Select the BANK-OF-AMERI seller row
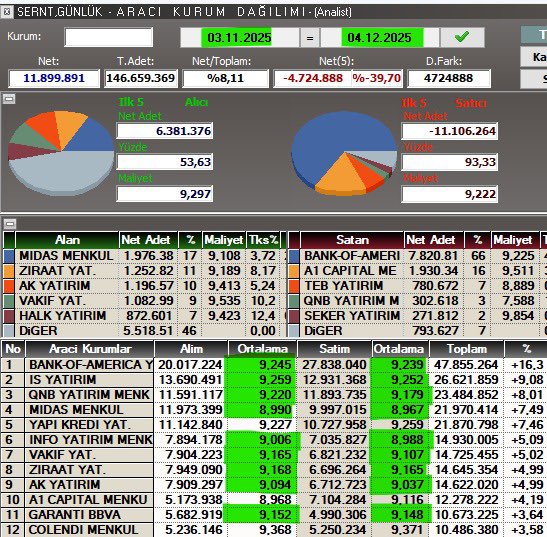547x537 pixels. (418, 256)
